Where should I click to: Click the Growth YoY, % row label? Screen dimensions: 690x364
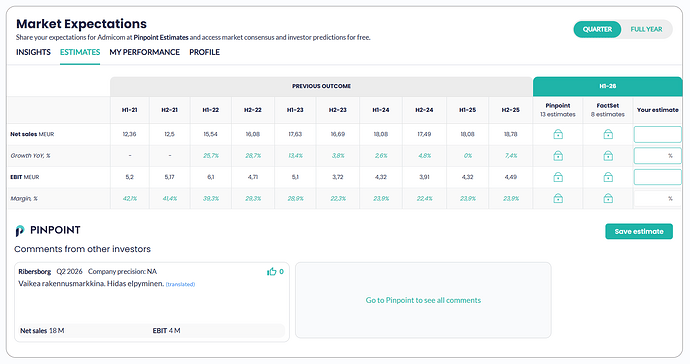pyautogui.click(x=30, y=156)
